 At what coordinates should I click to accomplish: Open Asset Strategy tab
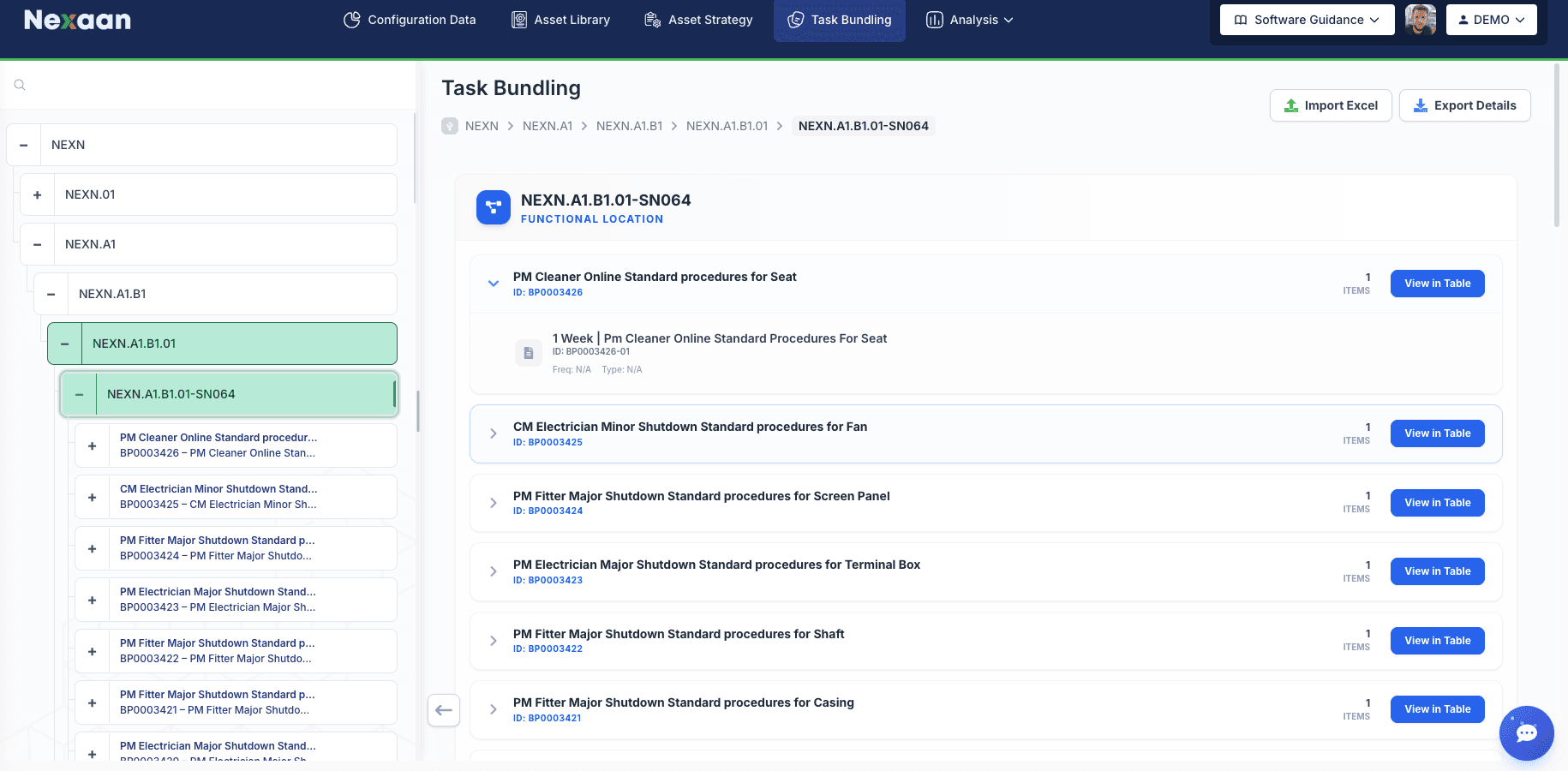pyautogui.click(x=699, y=20)
